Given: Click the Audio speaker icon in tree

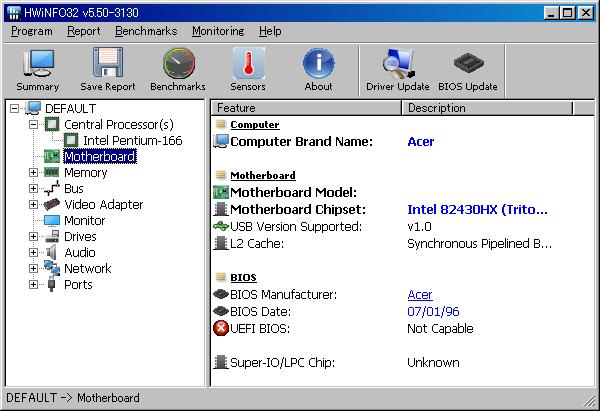Looking at the screenshot, I should pos(52,253).
